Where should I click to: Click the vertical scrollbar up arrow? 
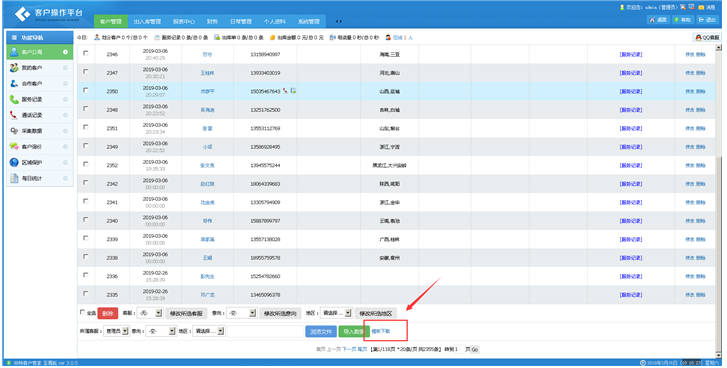(x=719, y=48)
